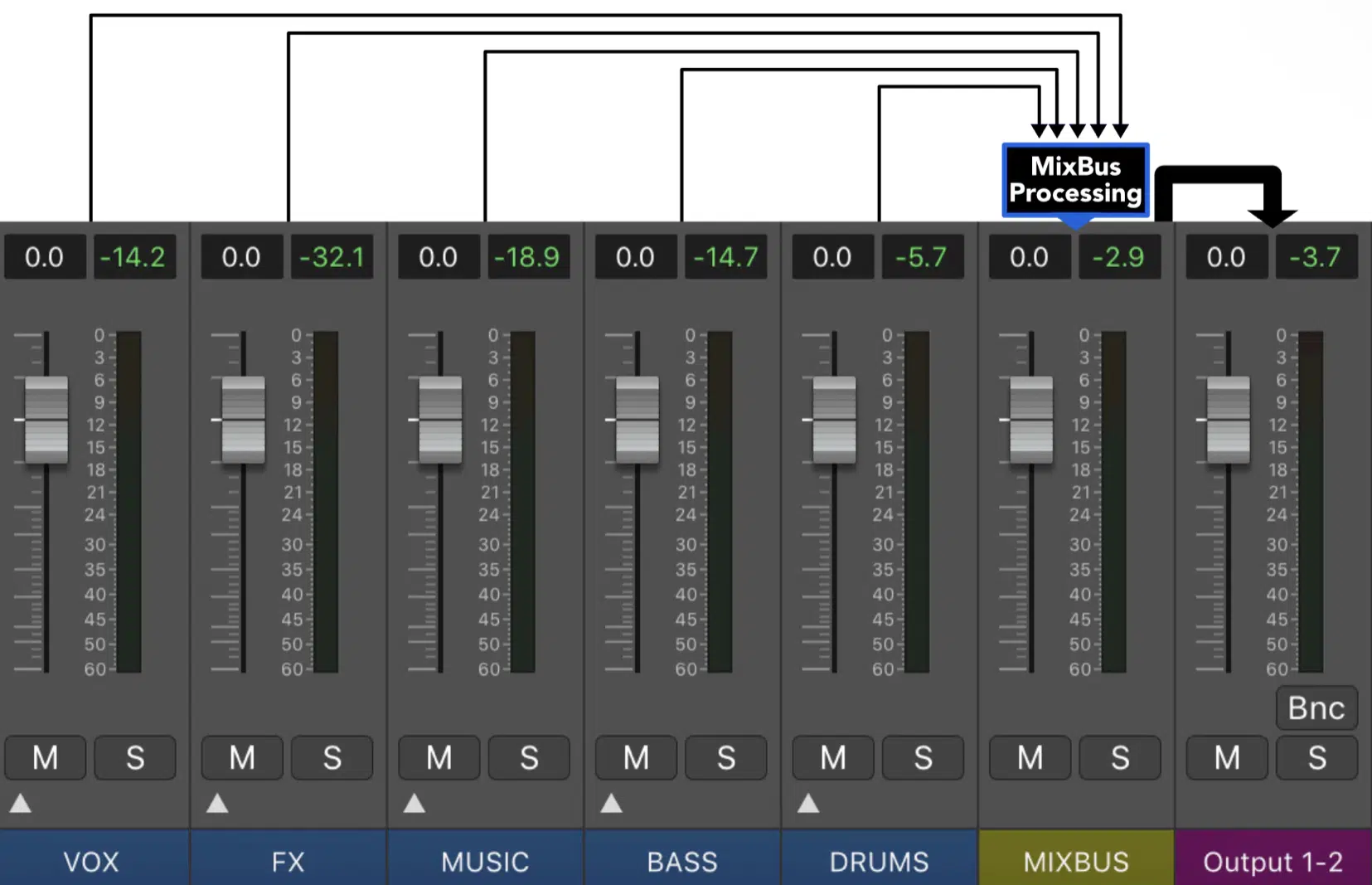Reset the MIXBUS peak level -2.9
Image resolution: width=1372 pixels, height=885 pixels.
point(1119,257)
